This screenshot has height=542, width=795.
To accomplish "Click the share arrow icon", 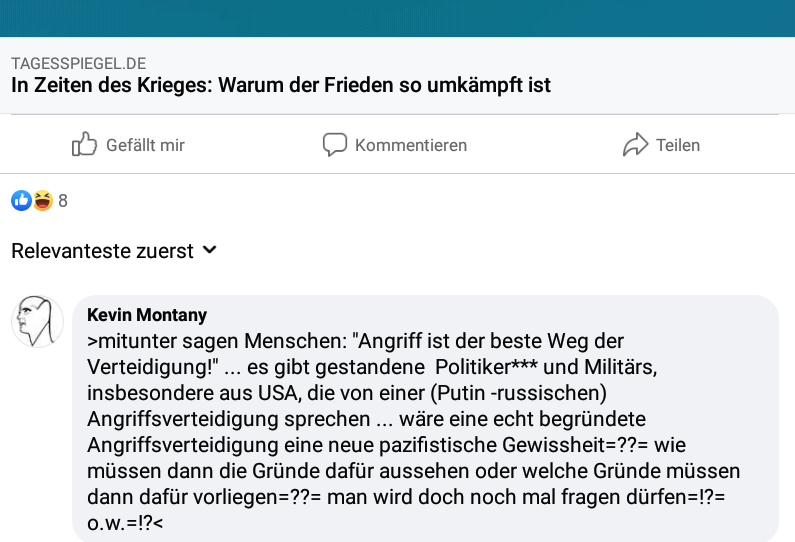I will [x=635, y=144].
